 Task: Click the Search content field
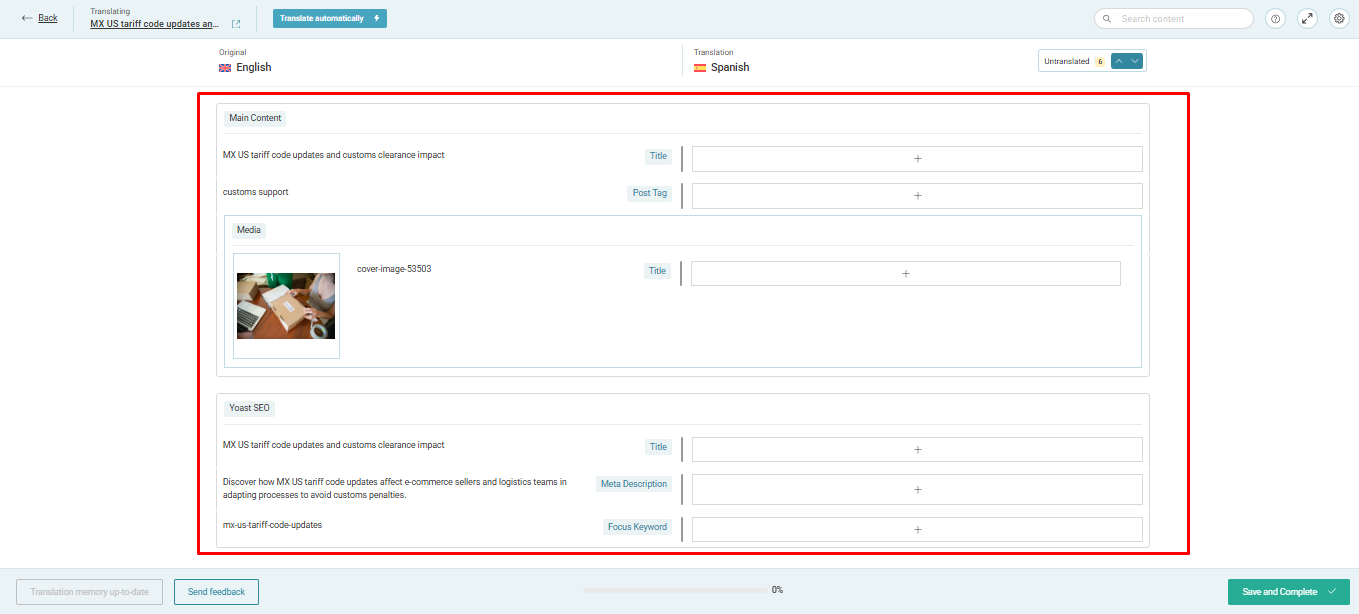pos(1173,19)
